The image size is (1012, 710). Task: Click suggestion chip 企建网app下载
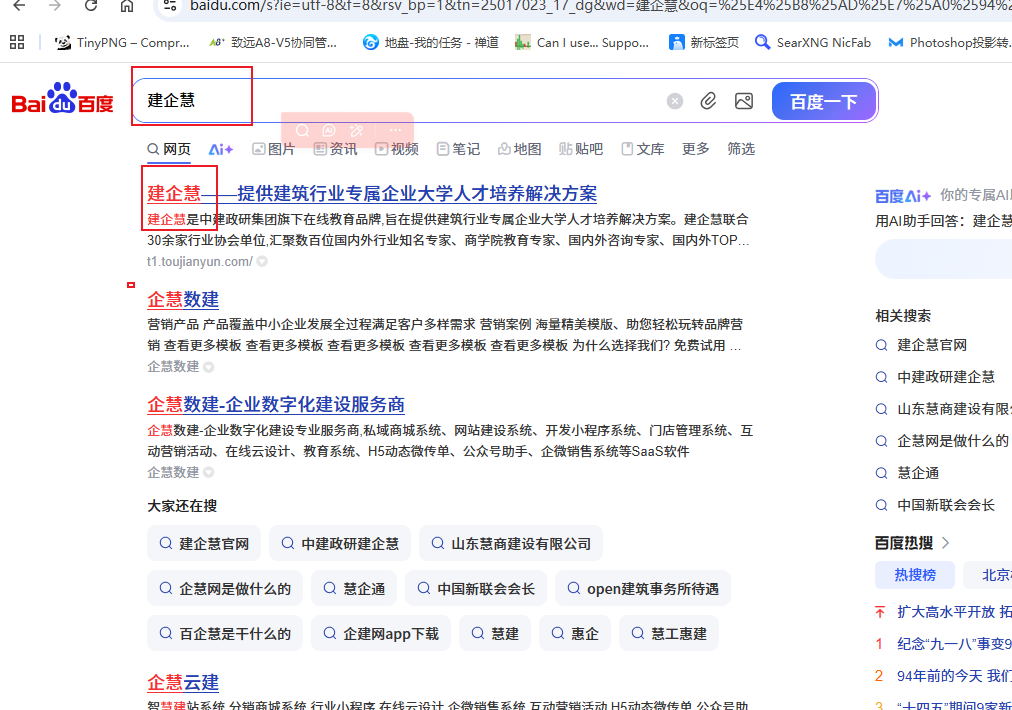click(x=381, y=634)
